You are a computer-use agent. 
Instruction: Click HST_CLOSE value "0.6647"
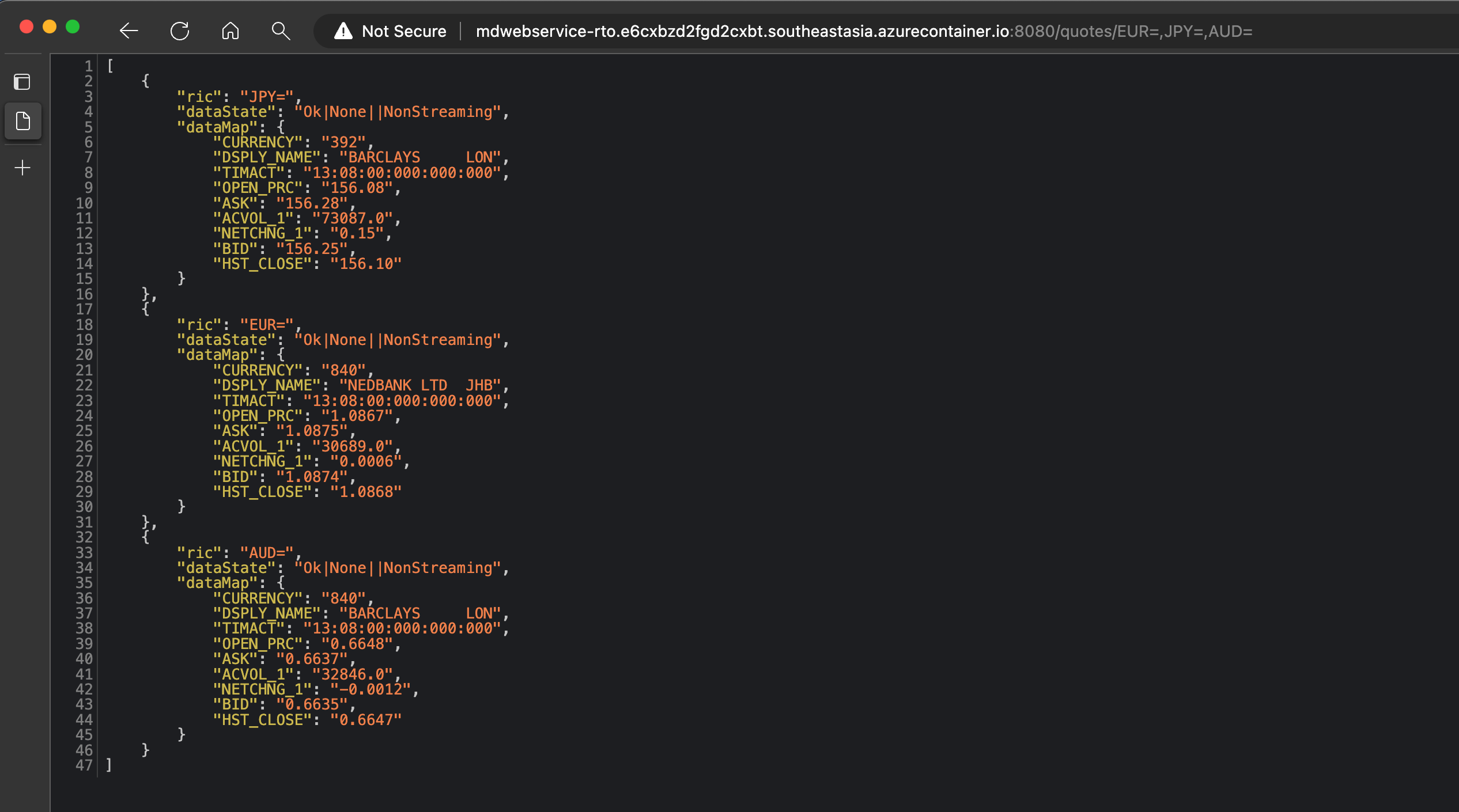366,720
